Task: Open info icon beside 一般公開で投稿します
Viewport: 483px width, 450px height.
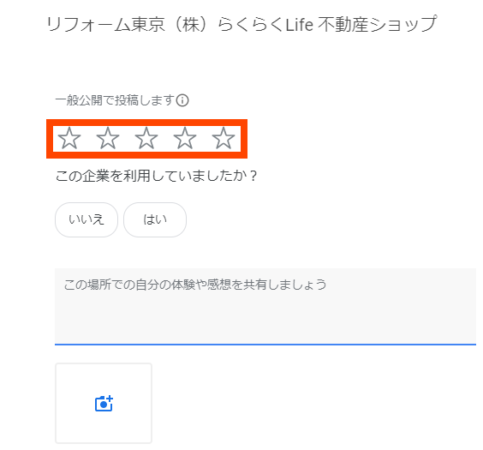Action: pyautogui.click(x=182, y=100)
